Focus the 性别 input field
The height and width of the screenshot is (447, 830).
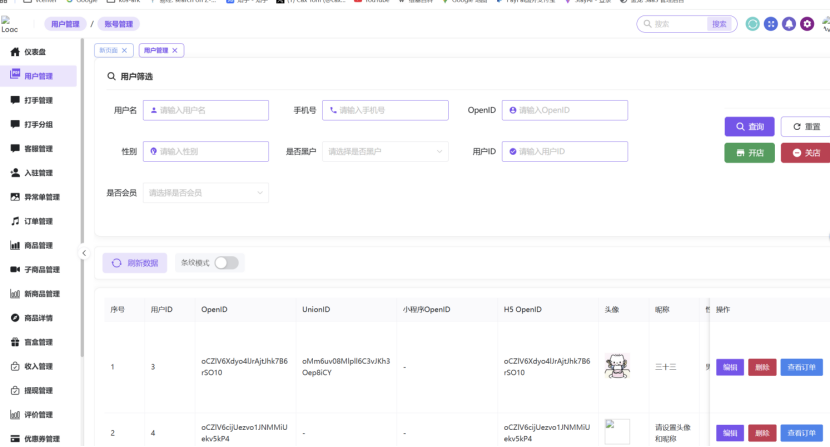[x=205, y=151]
